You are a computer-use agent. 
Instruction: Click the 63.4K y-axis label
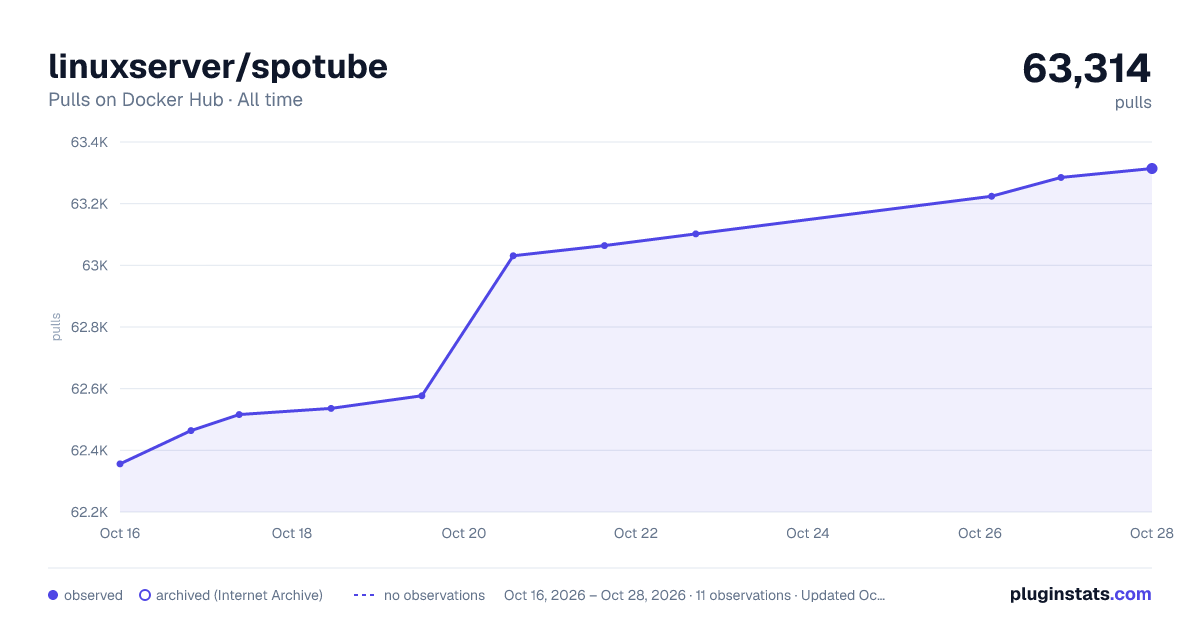coord(89,142)
